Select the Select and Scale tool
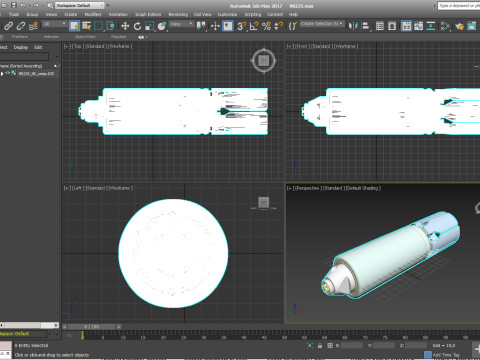 tap(150, 26)
